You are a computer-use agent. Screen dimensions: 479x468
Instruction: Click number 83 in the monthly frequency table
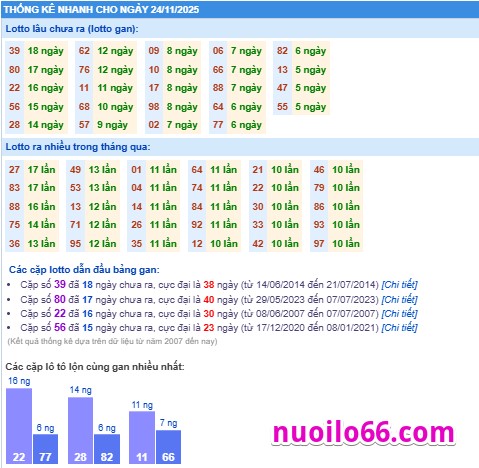point(14,188)
